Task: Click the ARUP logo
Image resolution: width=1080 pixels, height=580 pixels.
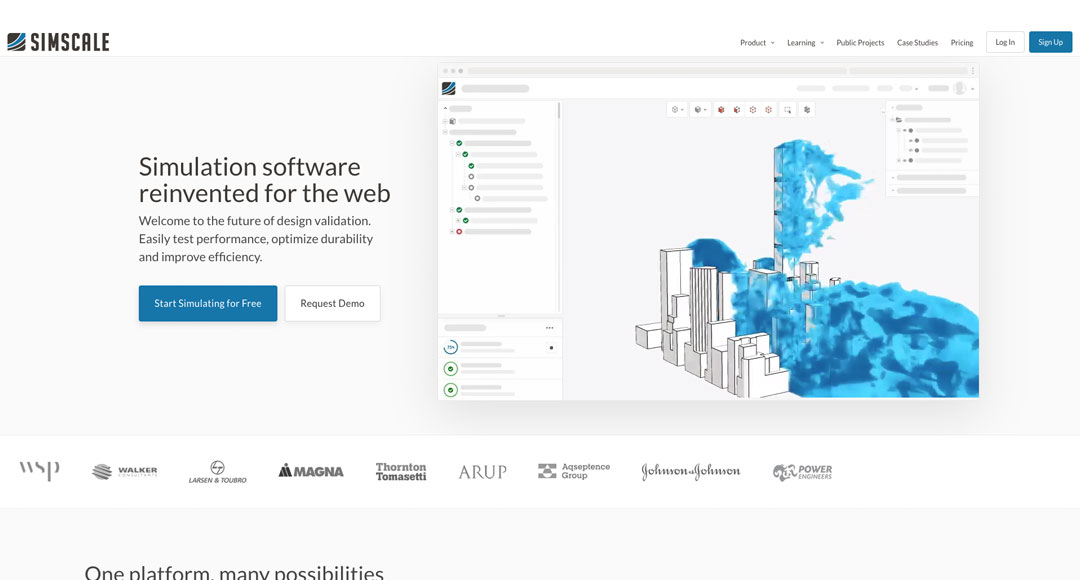Action: tap(482, 472)
